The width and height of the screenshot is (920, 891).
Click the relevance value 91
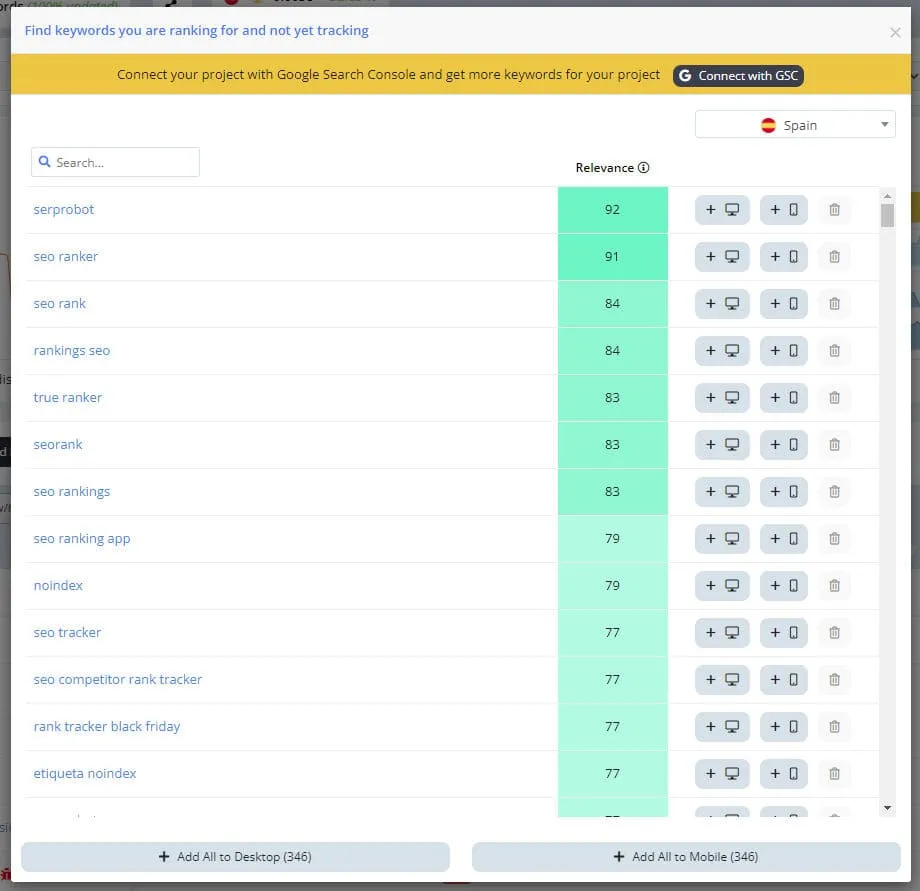[612, 257]
